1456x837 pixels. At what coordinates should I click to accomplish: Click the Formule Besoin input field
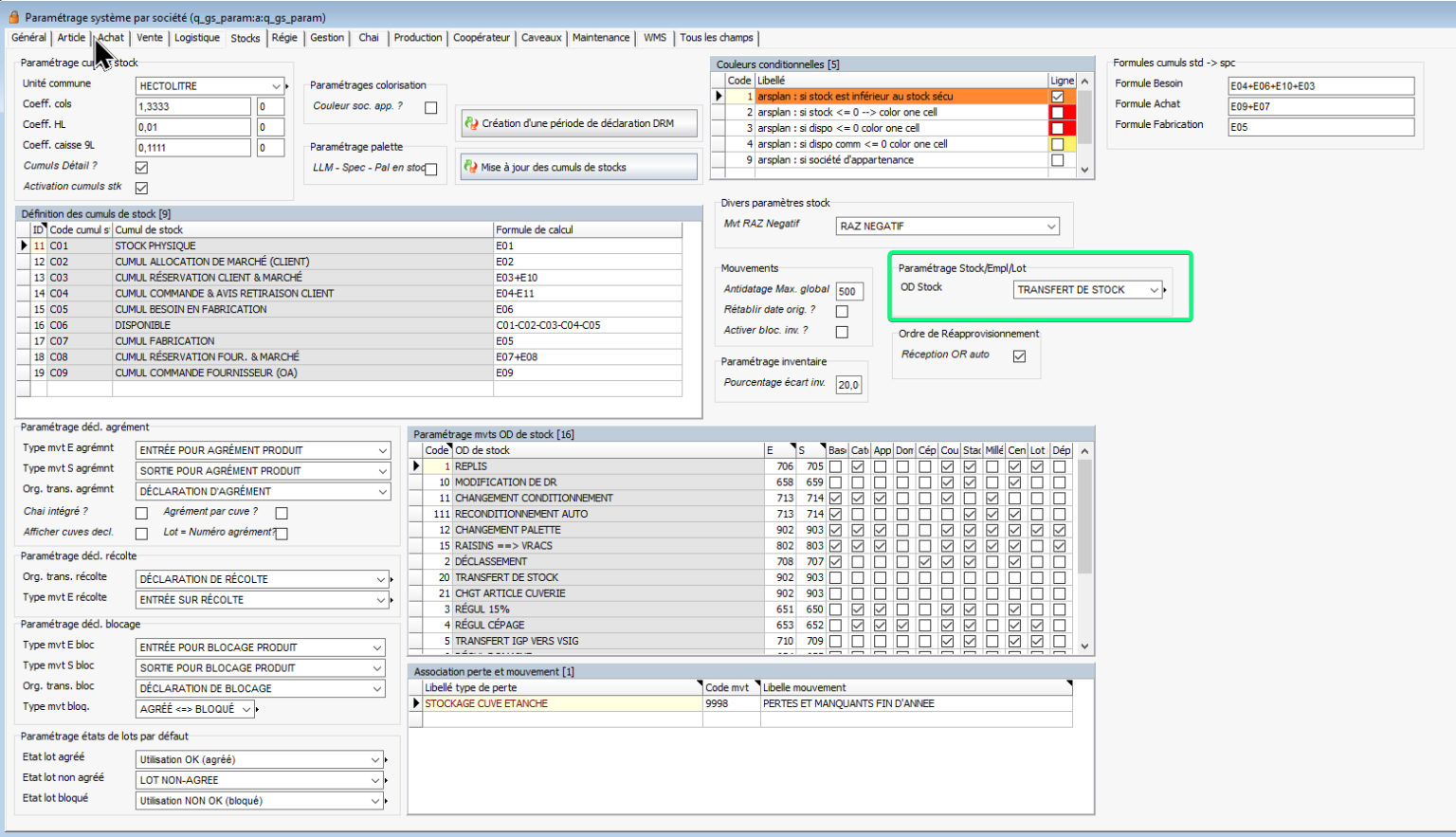tap(1319, 86)
